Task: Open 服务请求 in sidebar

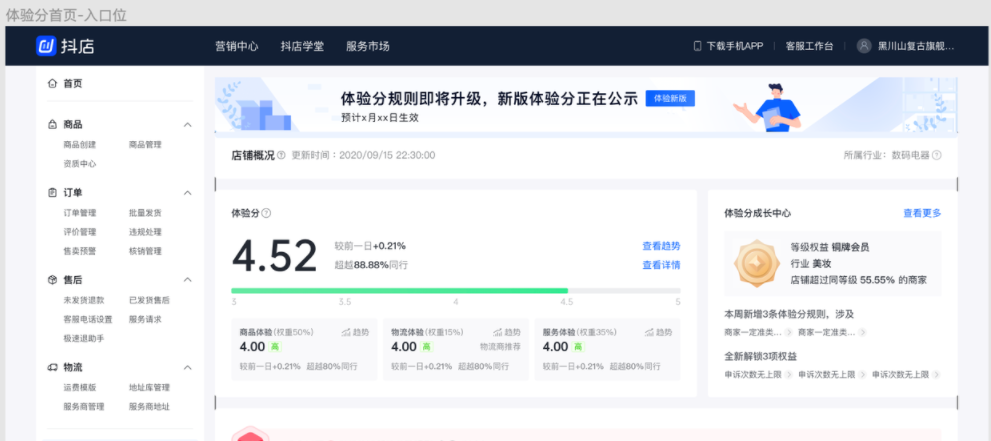Action: click(x=145, y=319)
